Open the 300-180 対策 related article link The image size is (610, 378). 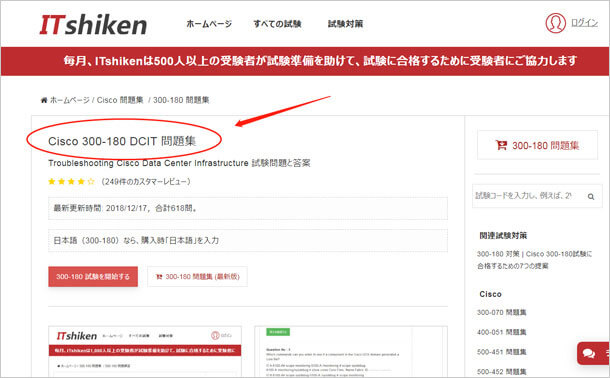coord(535,260)
